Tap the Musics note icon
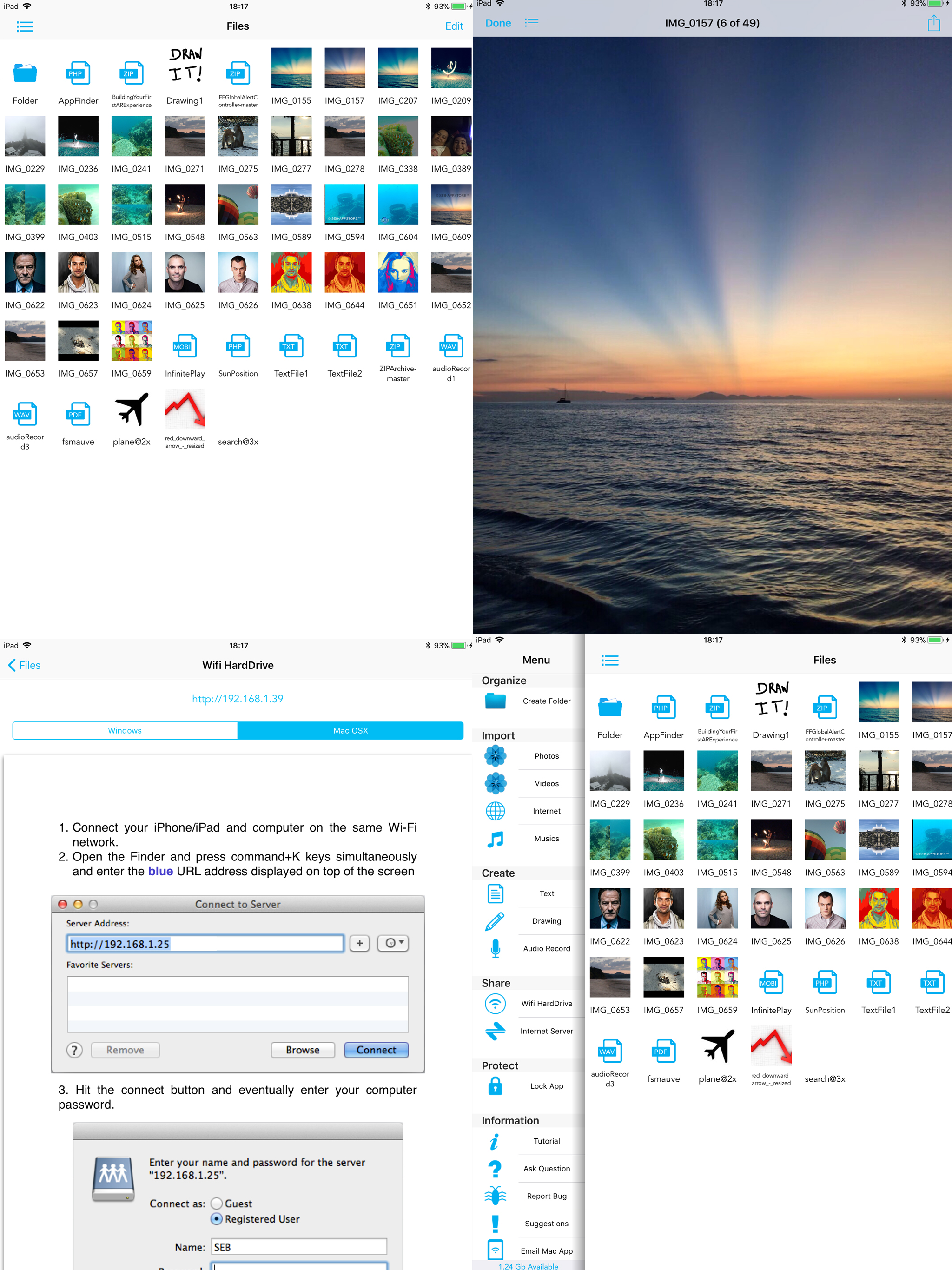Image resolution: width=952 pixels, height=1270 pixels. (x=495, y=839)
